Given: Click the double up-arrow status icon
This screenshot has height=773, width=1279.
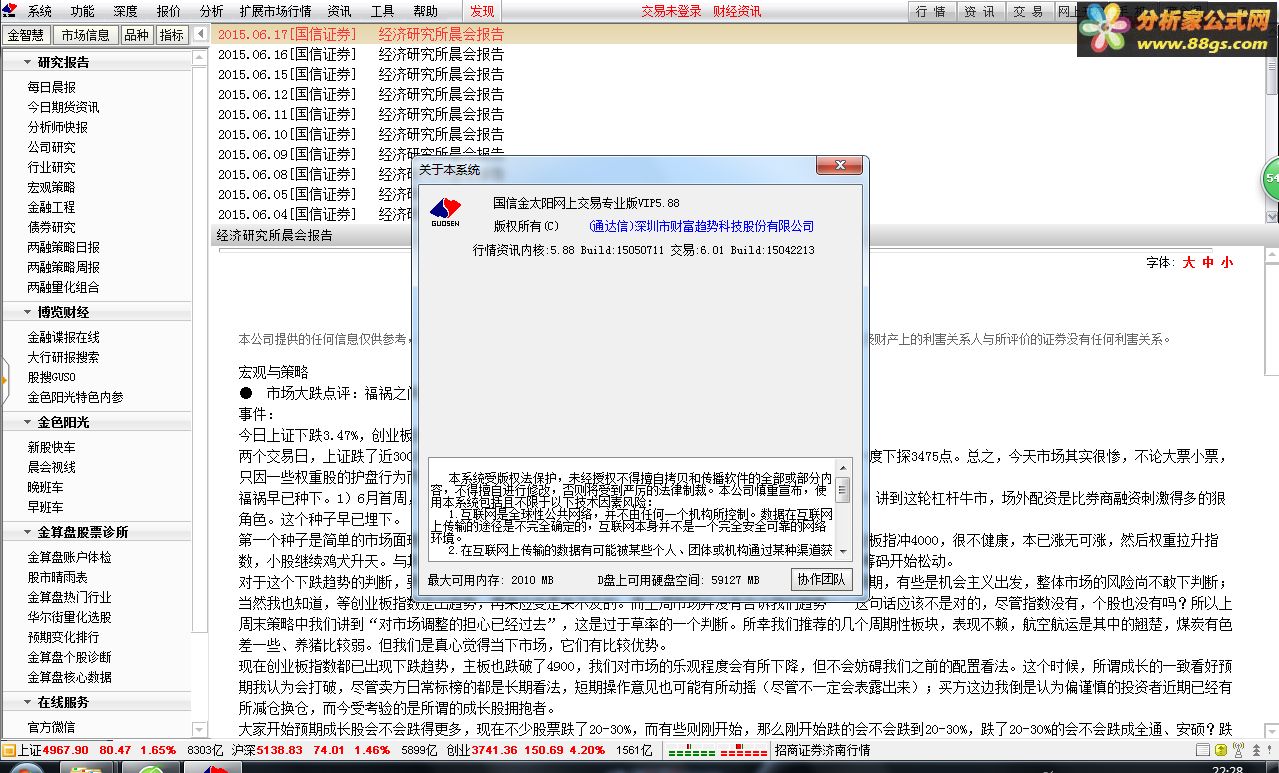Looking at the screenshot, I should 1256,750.
